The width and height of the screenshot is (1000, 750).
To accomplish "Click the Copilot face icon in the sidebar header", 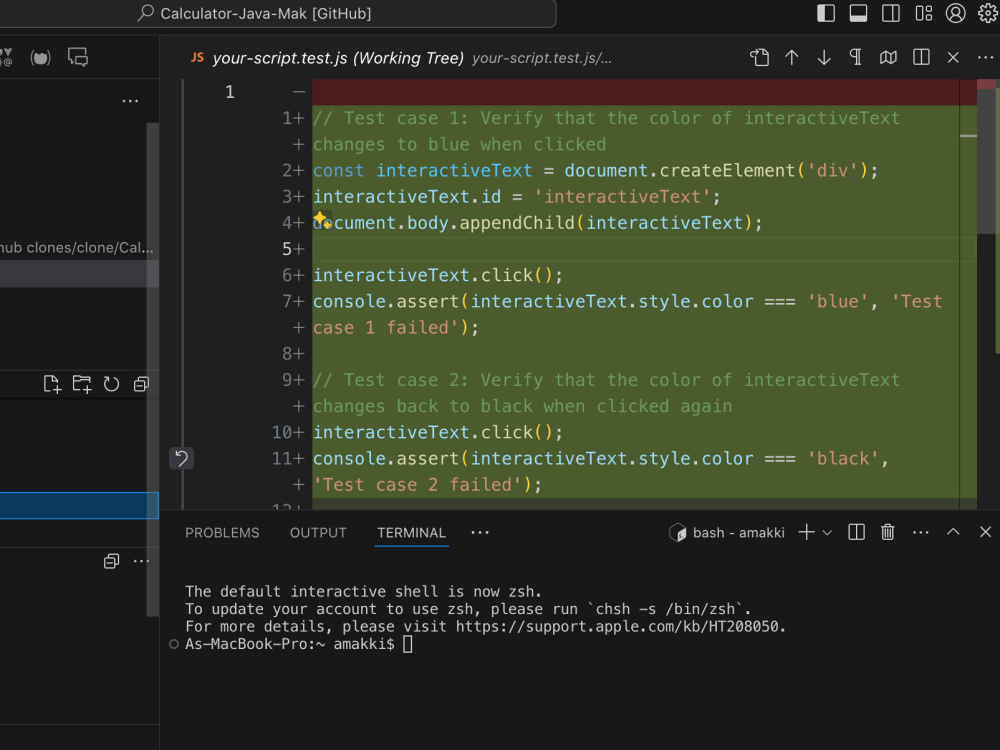I will (x=40, y=58).
